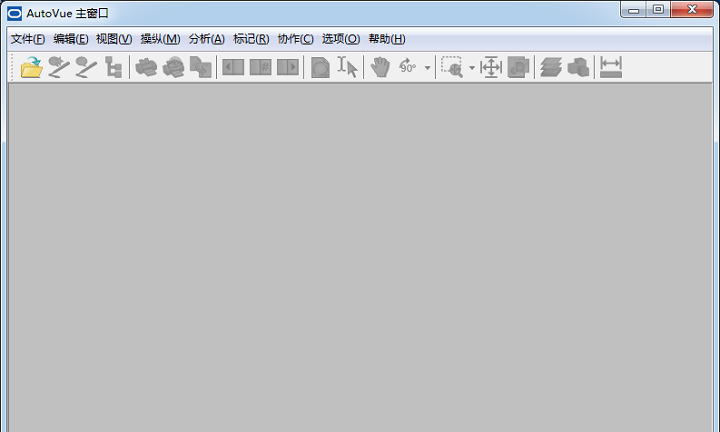Go to next page icon
Viewport: 720px width, 432px height.
[288, 67]
